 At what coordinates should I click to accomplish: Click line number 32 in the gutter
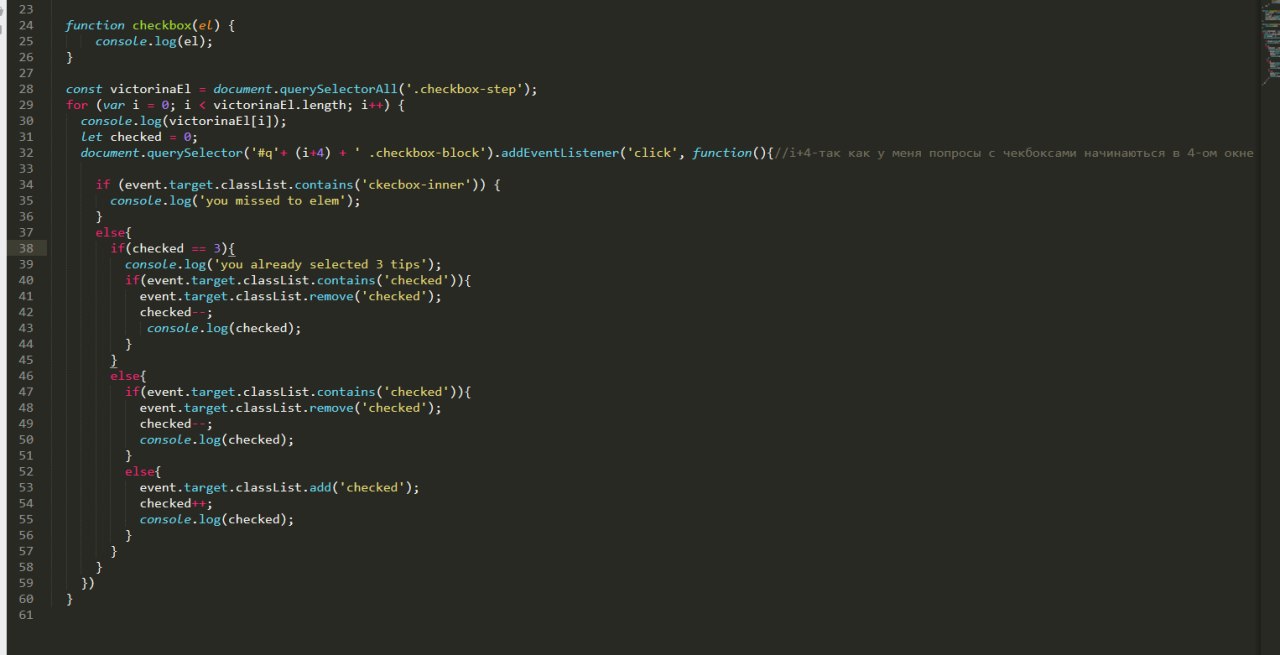coord(26,153)
